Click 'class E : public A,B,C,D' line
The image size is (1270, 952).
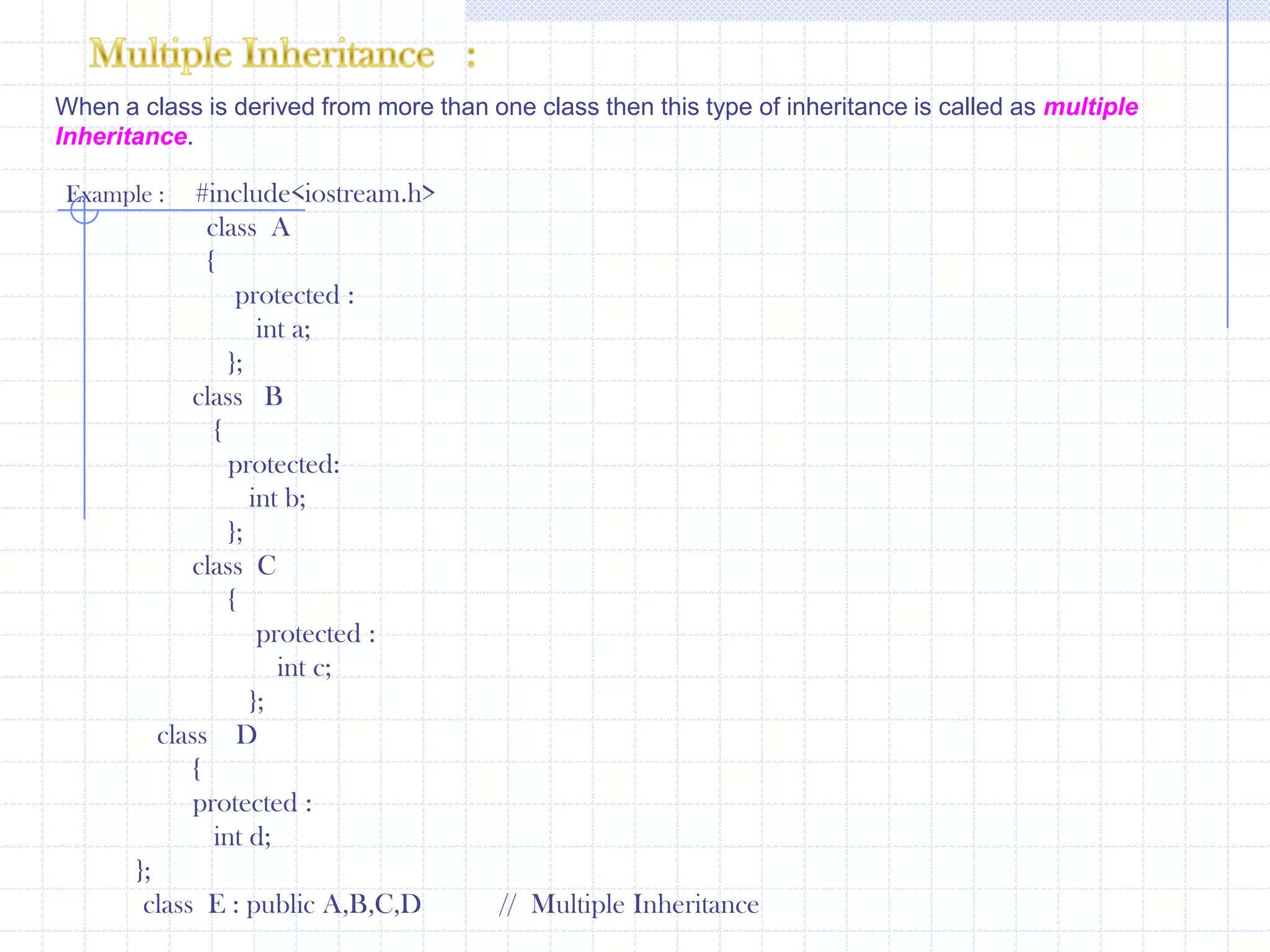click(x=282, y=904)
